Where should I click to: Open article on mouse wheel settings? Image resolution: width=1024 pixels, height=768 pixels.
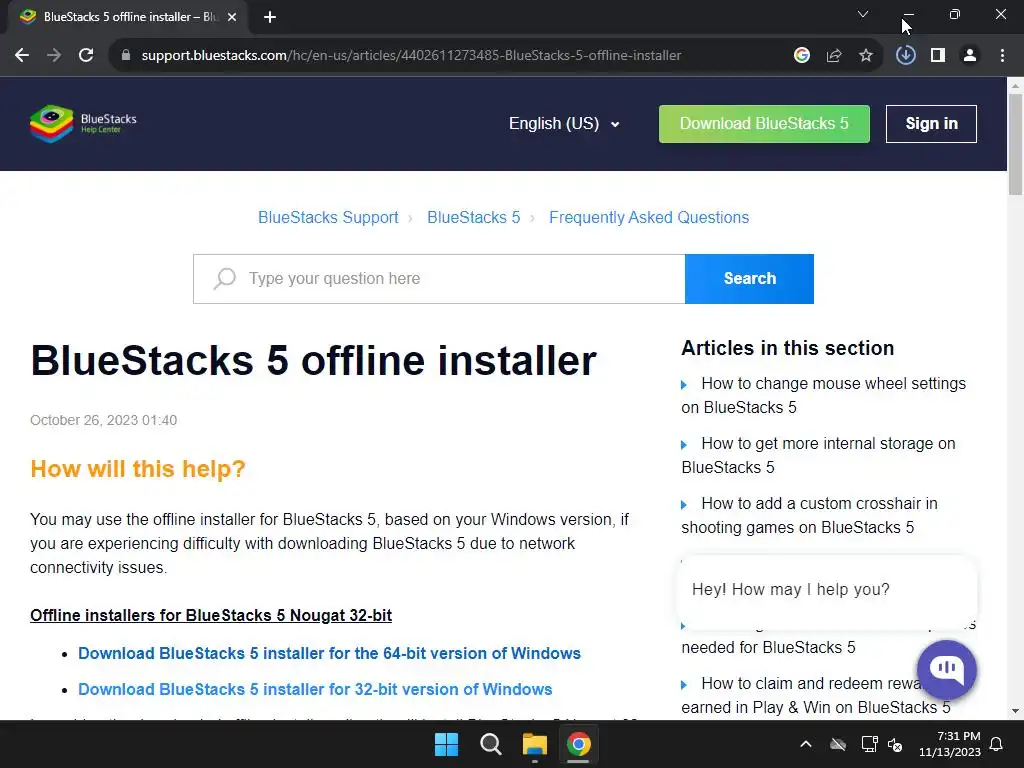pyautogui.click(x=824, y=395)
